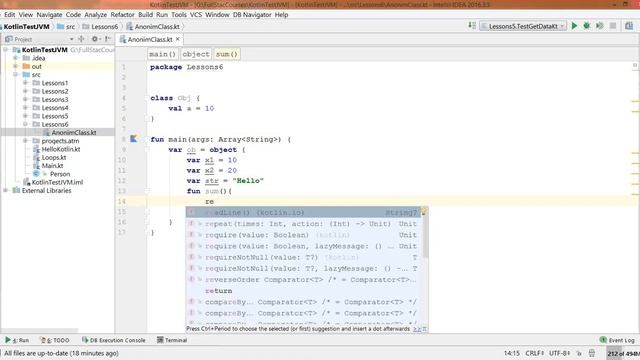Click the memory indicator in status bar
The image size is (640, 360).
pyautogui.click(x=623, y=353)
